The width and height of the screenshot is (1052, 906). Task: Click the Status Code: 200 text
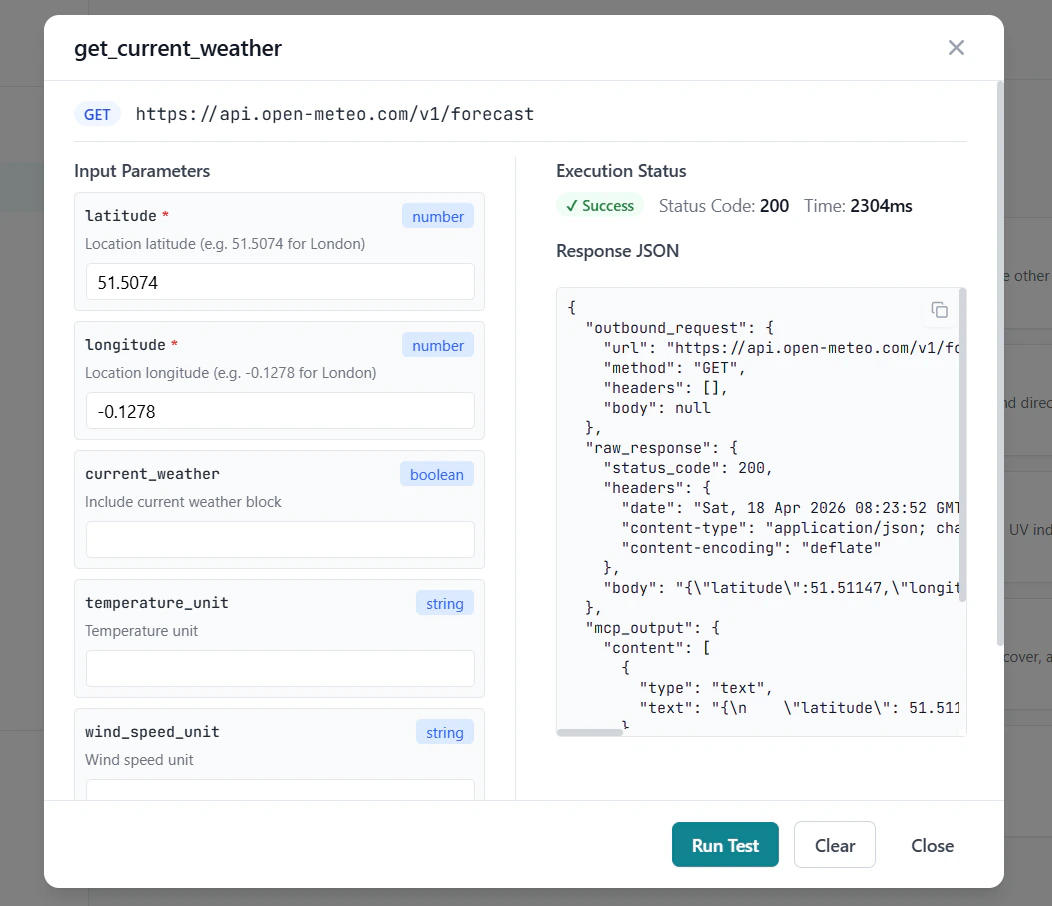(x=723, y=205)
